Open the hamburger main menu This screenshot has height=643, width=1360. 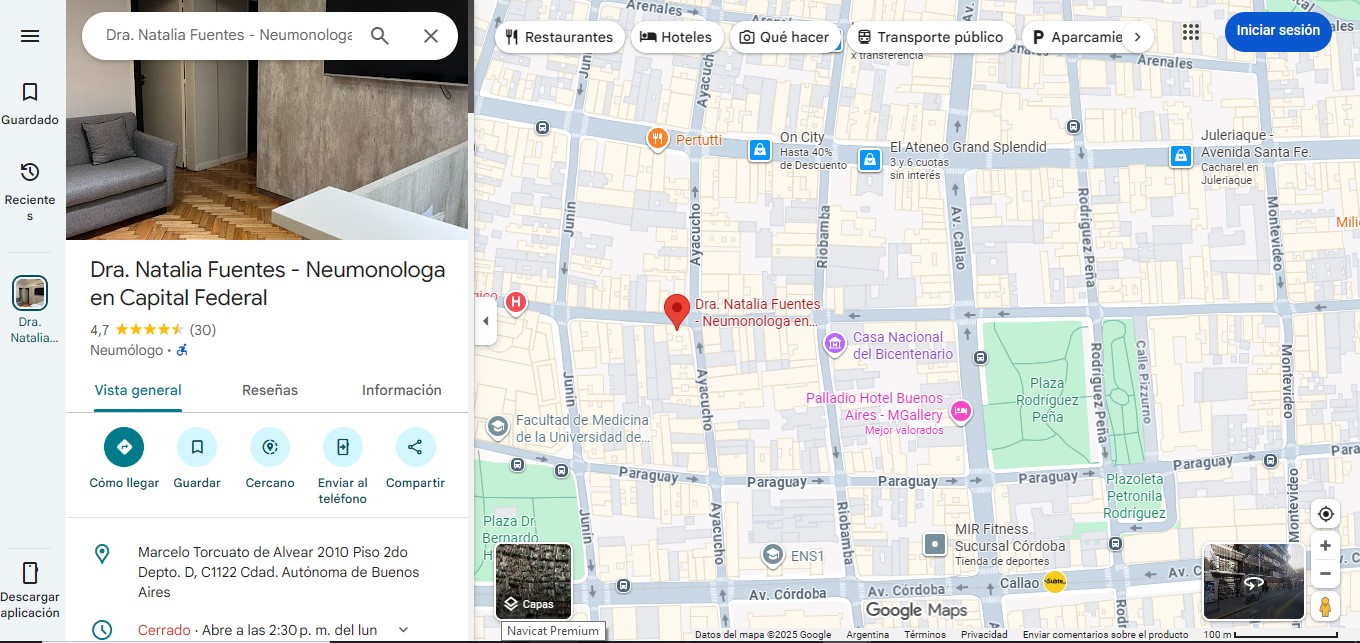(30, 36)
